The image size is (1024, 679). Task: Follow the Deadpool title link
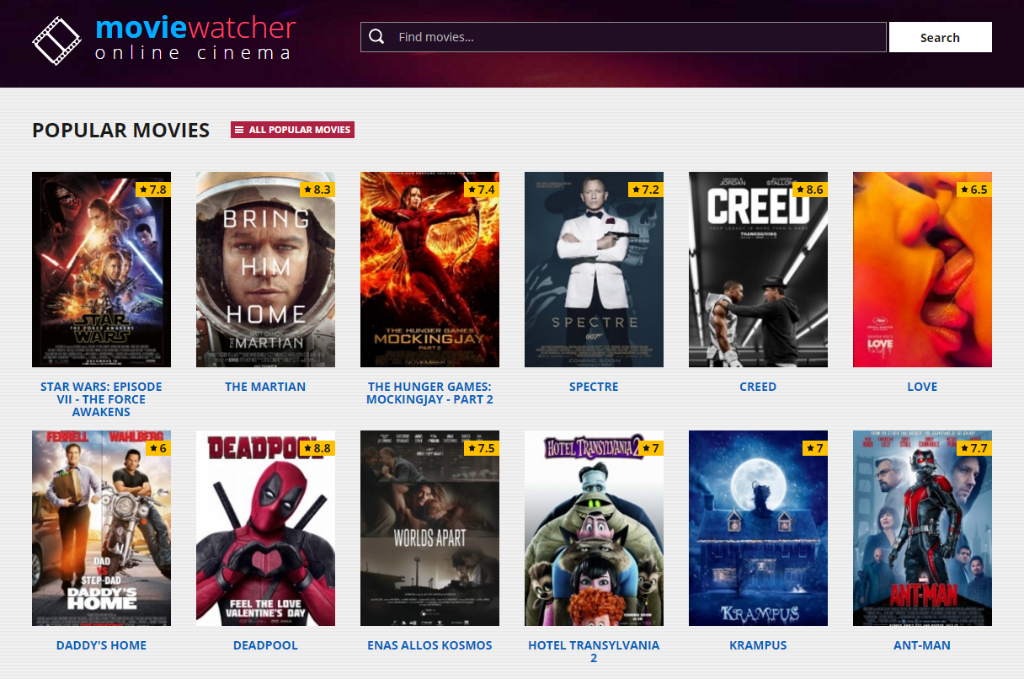pos(265,645)
